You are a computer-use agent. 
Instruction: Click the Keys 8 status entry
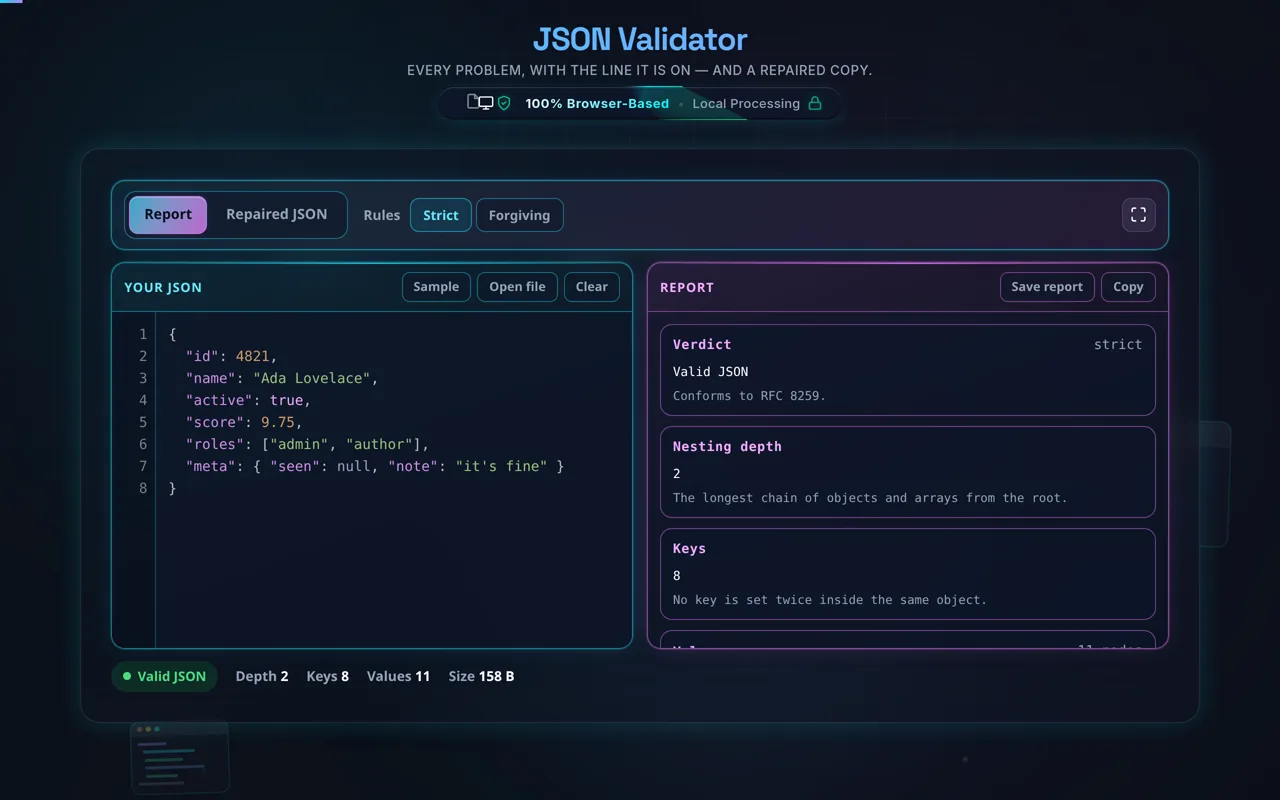(328, 676)
